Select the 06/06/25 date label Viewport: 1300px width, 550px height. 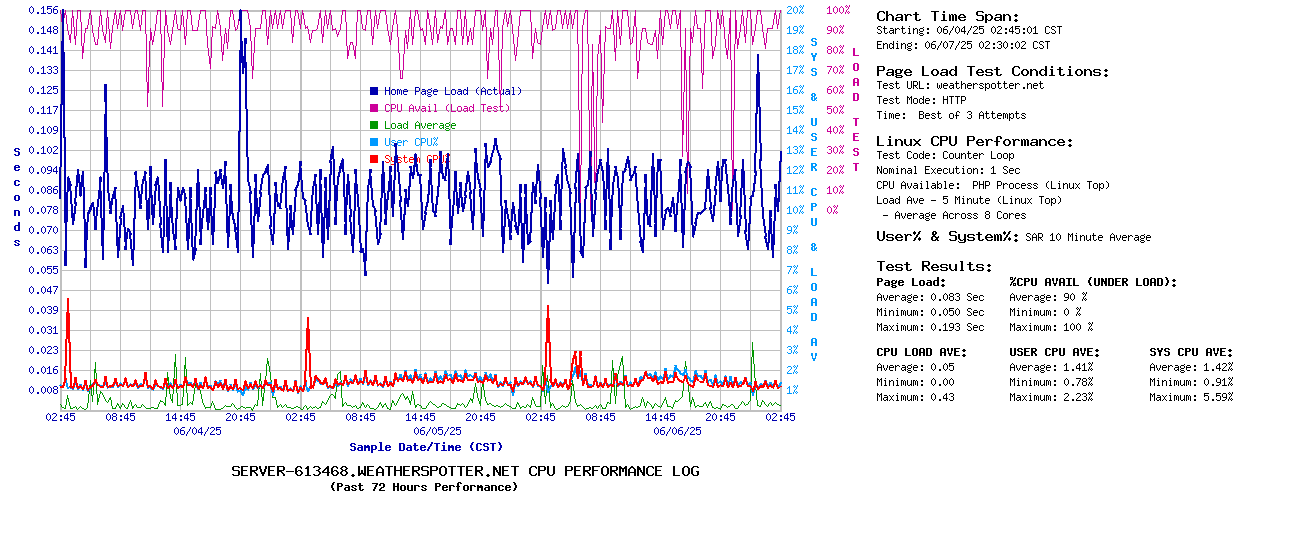click(x=677, y=431)
